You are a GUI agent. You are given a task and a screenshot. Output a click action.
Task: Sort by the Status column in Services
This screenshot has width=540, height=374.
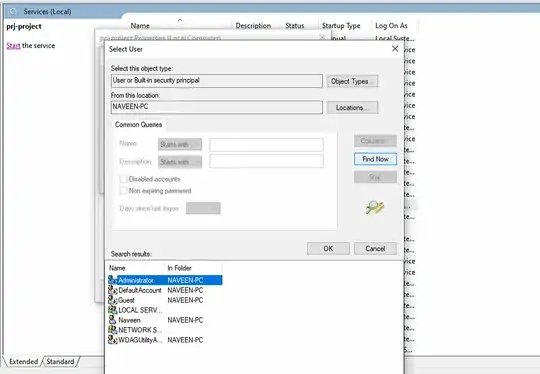point(295,25)
